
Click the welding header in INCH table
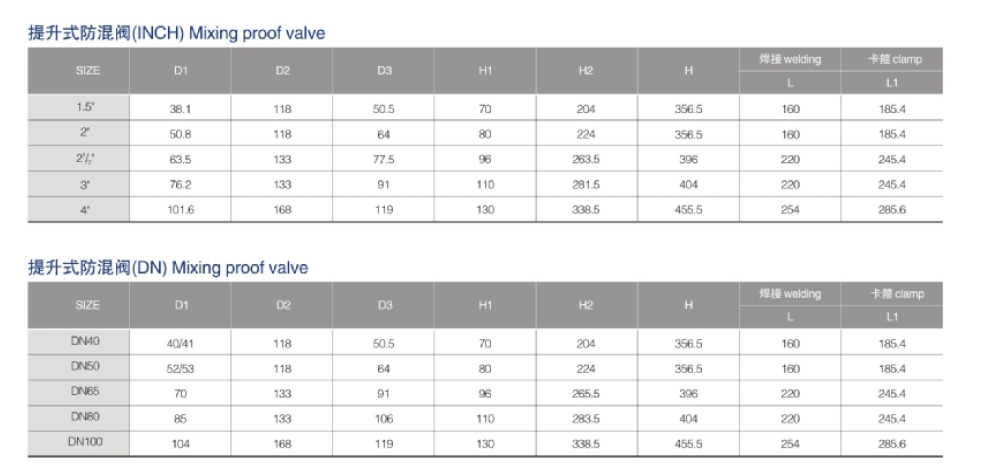[x=790, y=60]
